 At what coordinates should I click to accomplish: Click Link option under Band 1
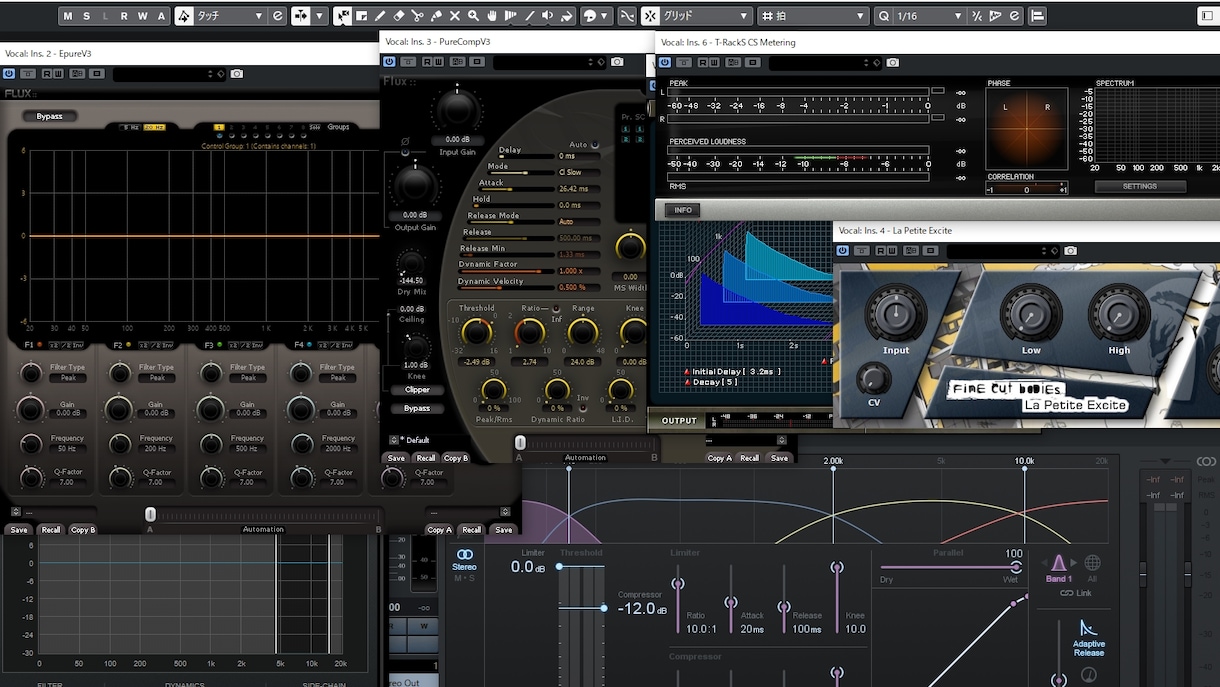pos(1076,593)
